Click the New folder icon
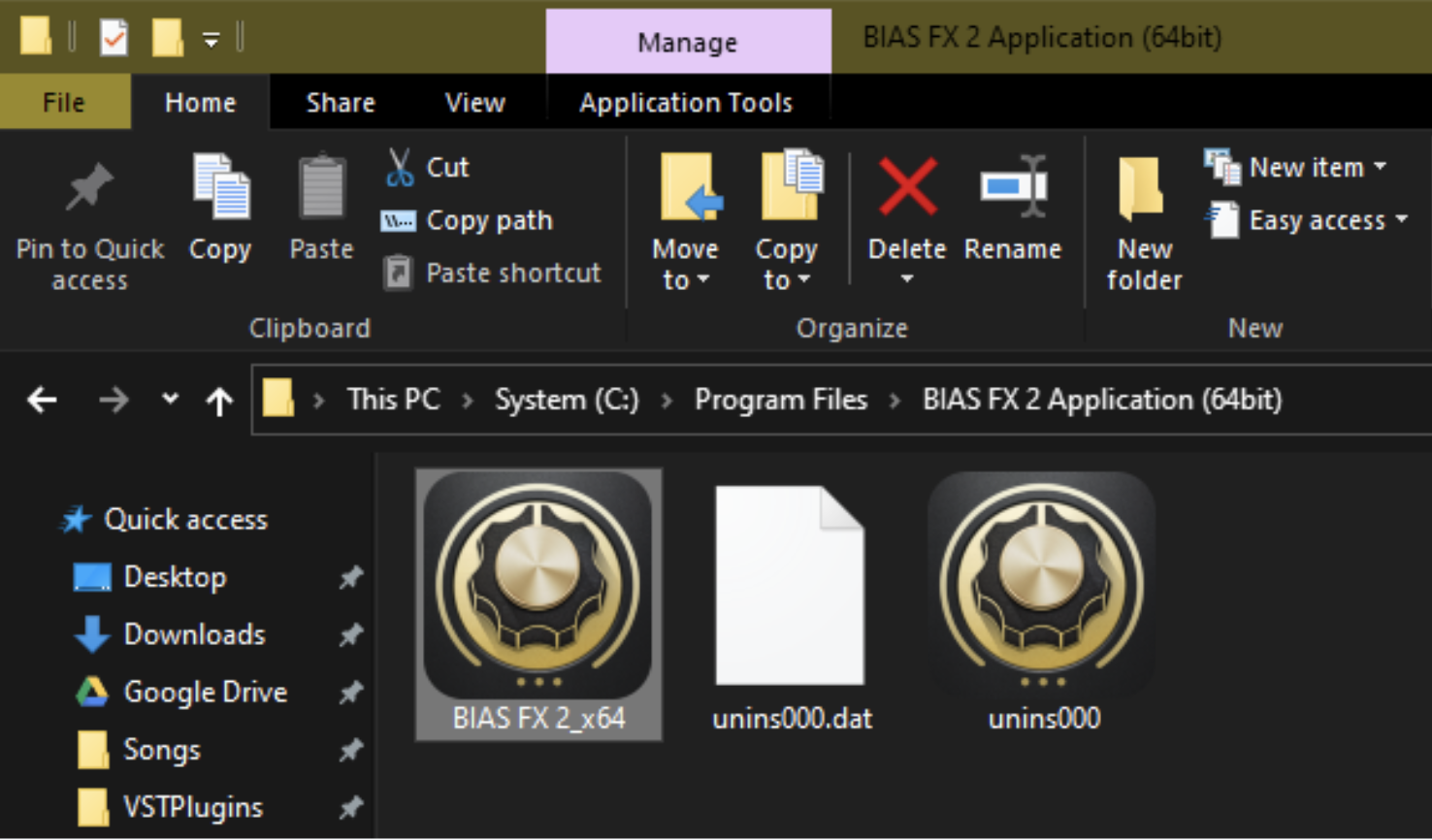The image size is (1432, 840). [x=1141, y=187]
